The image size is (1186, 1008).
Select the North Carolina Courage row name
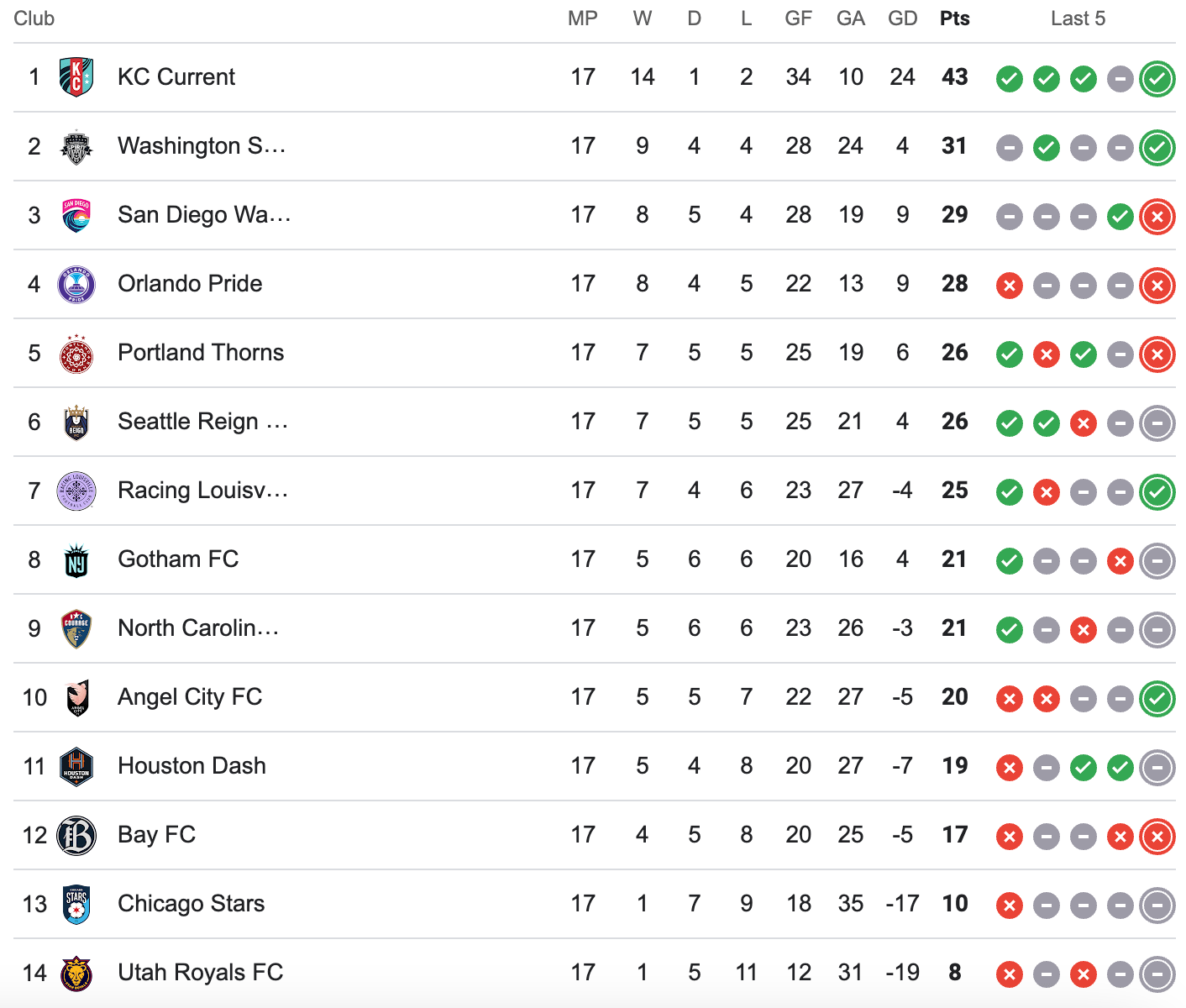[198, 628]
